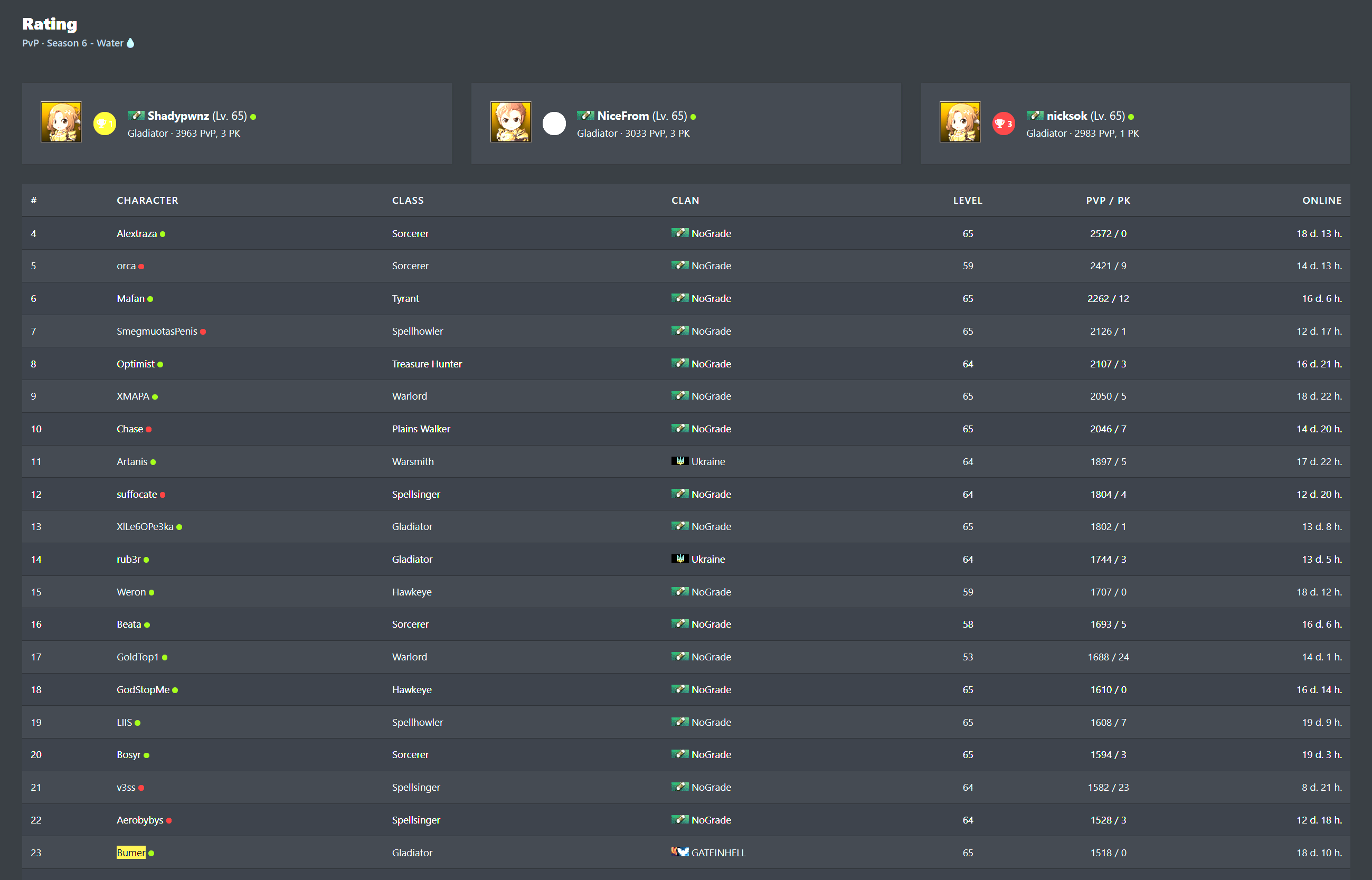This screenshot has width=1372, height=880.
Task: Click Shadypwnz's character avatar image
Action: pos(61,122)
